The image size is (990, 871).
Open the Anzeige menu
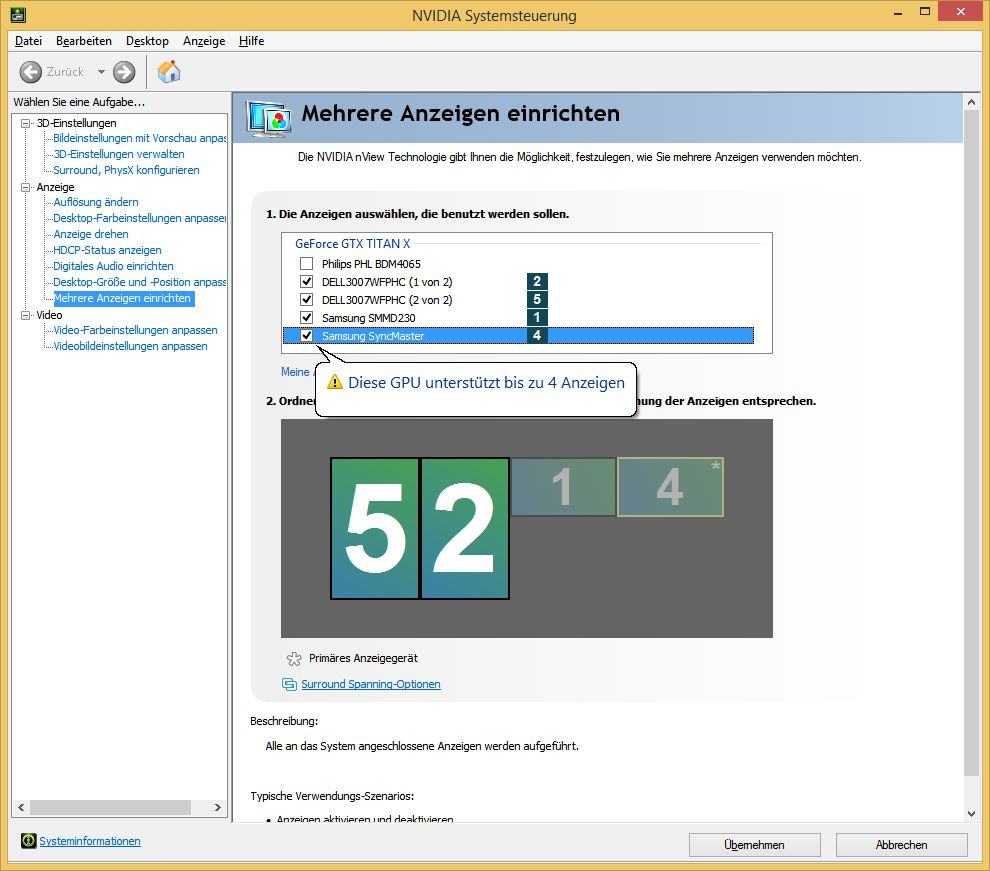[x=204, y=41]
